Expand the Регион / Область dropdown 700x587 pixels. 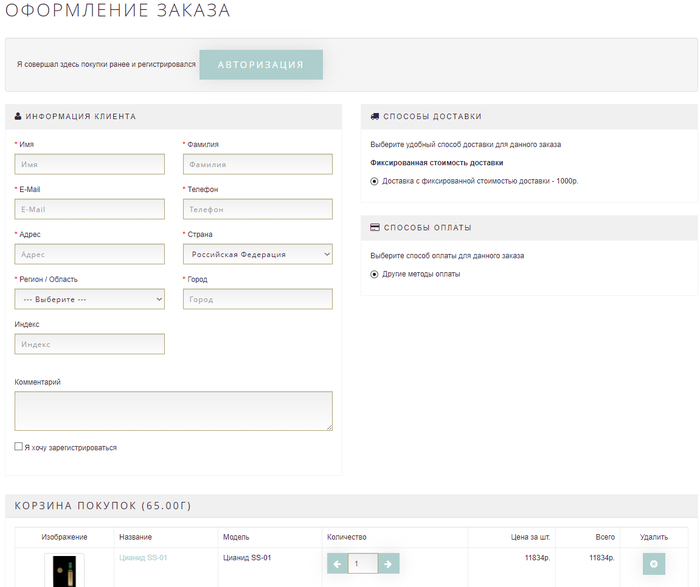click(x=90, y=299)
